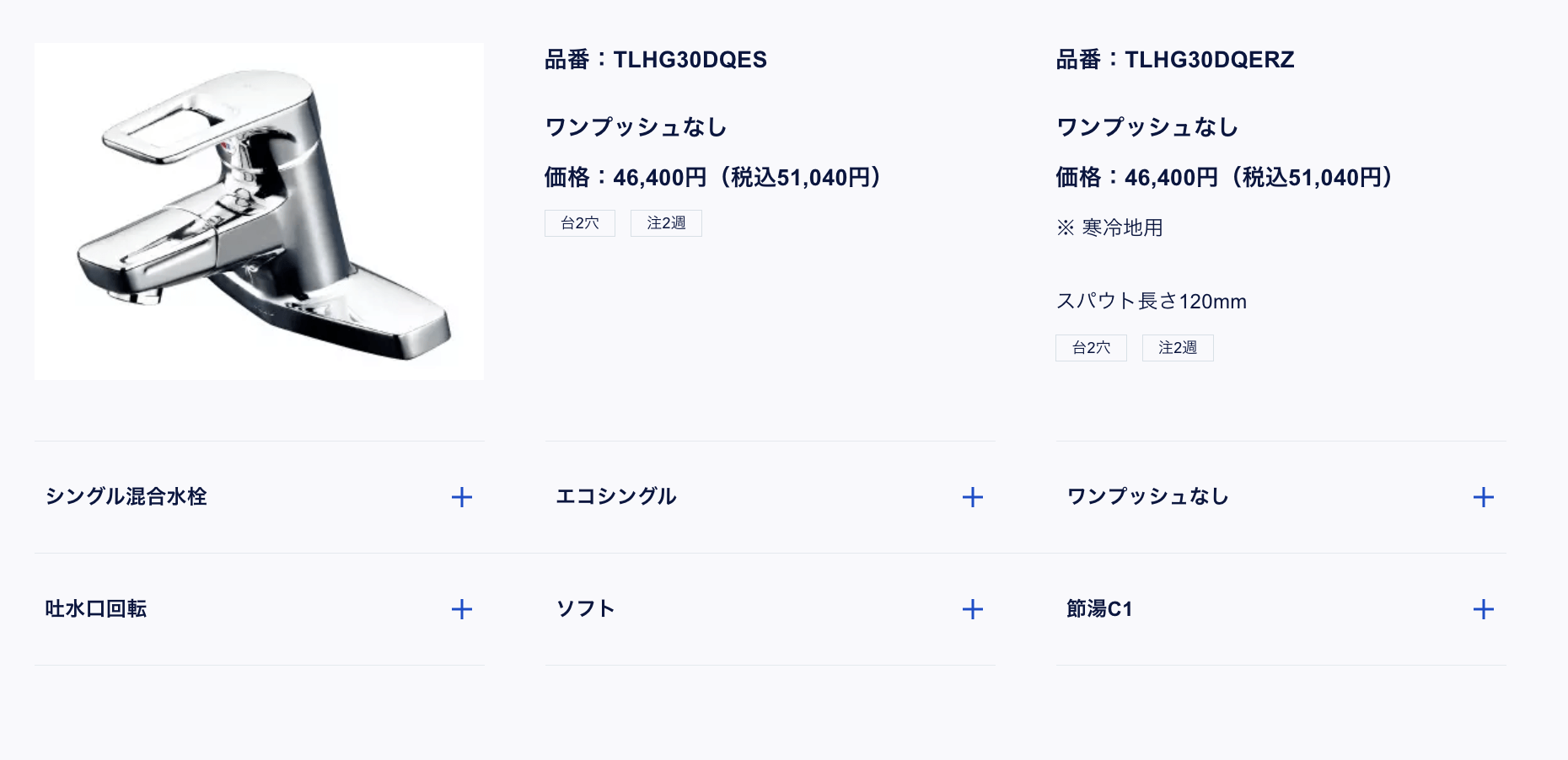Expand the シングル混合水栓 label row
The image size is (1568, 760).
260,497
